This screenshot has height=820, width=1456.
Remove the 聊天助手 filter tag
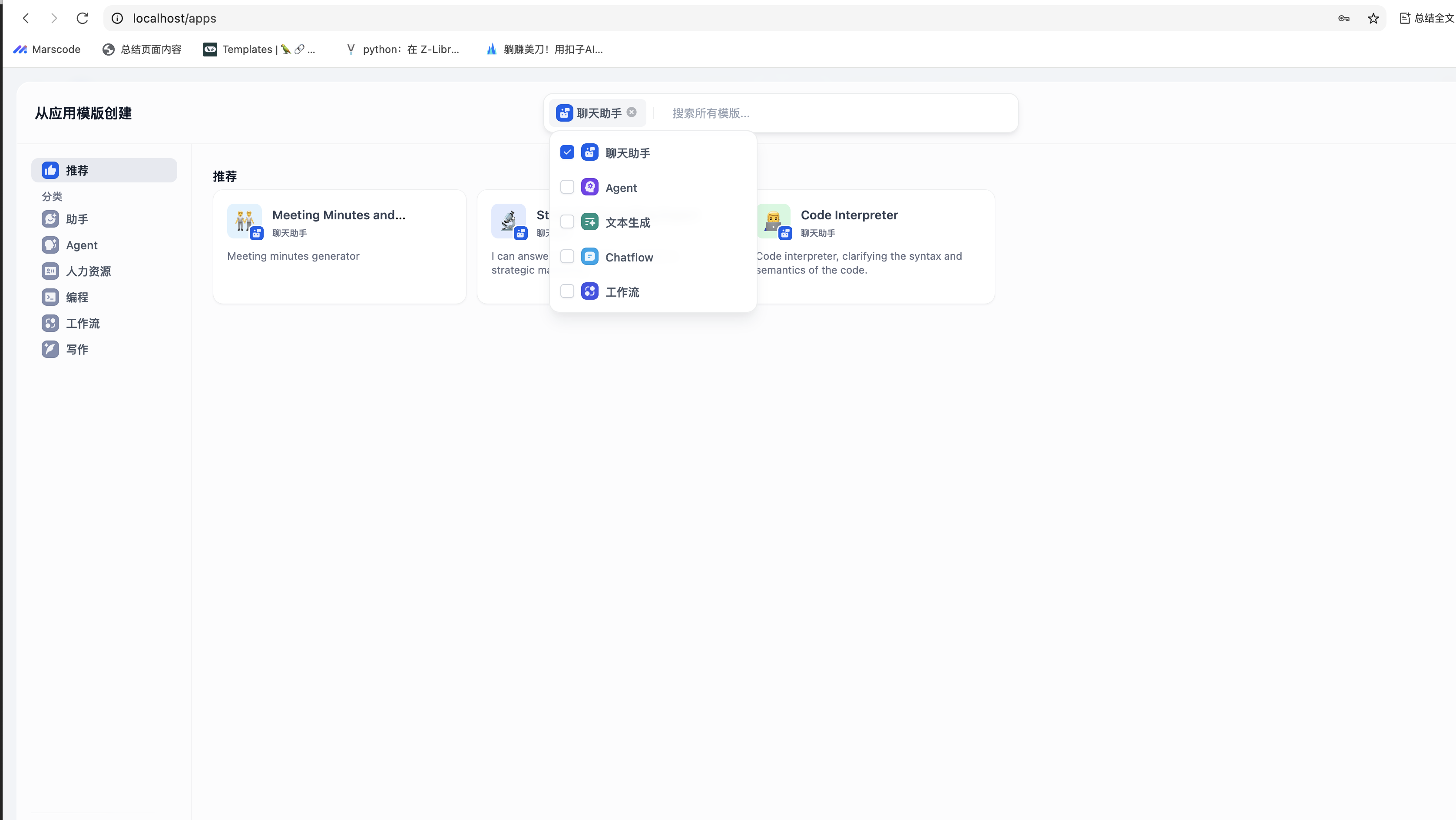coord(631,112)
